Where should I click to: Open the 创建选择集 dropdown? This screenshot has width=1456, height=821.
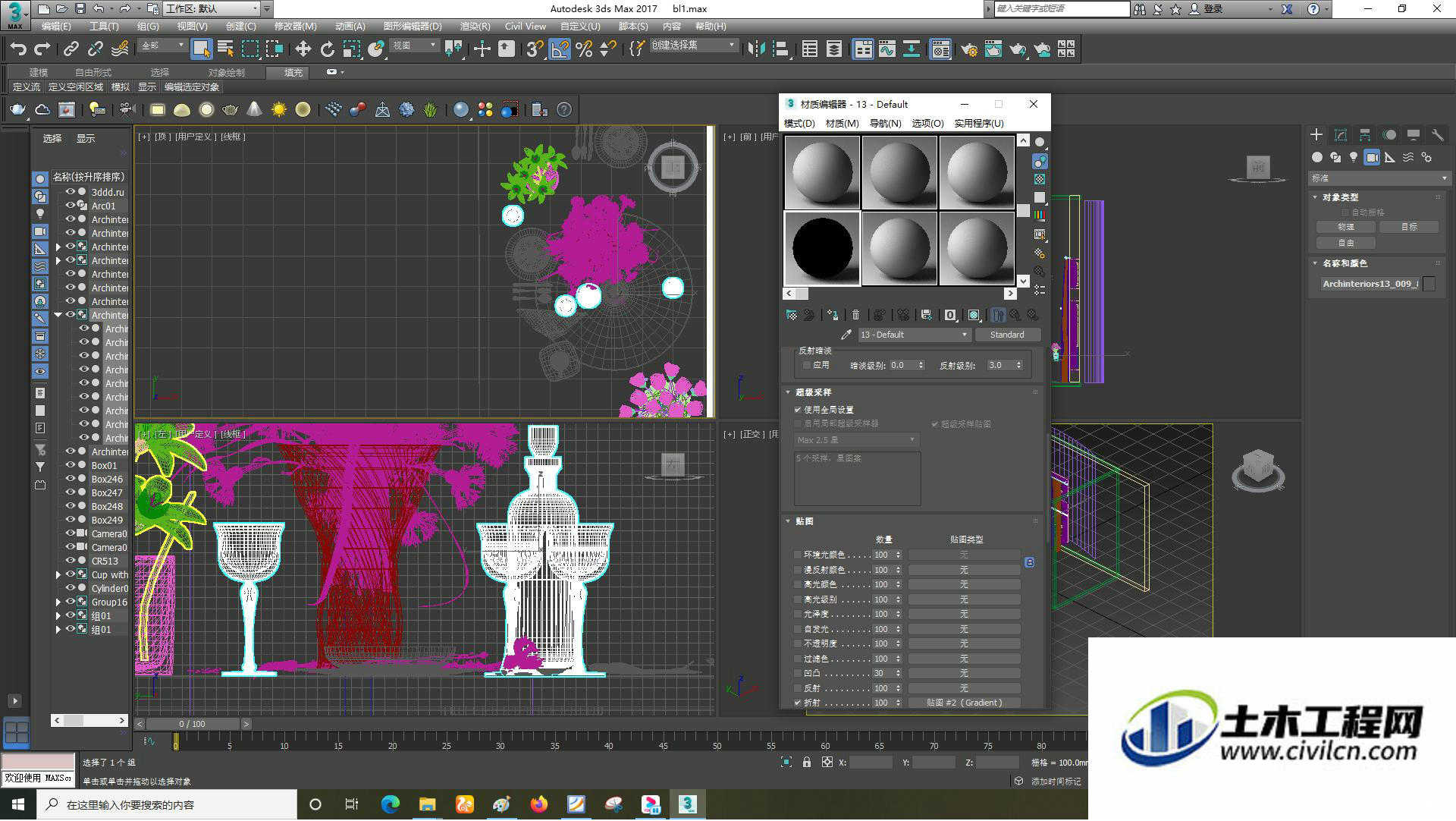click(x=693, y=46)
